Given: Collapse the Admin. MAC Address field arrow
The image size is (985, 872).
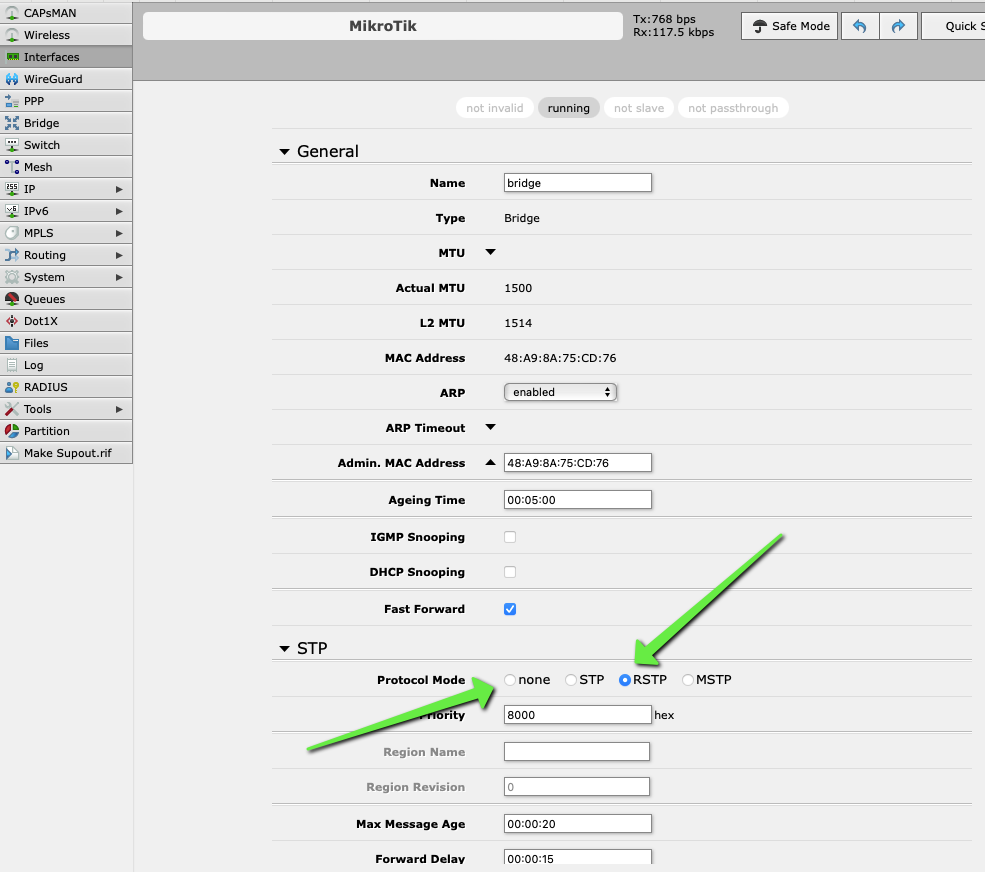Looking at the screenshot, I should 491,462.
